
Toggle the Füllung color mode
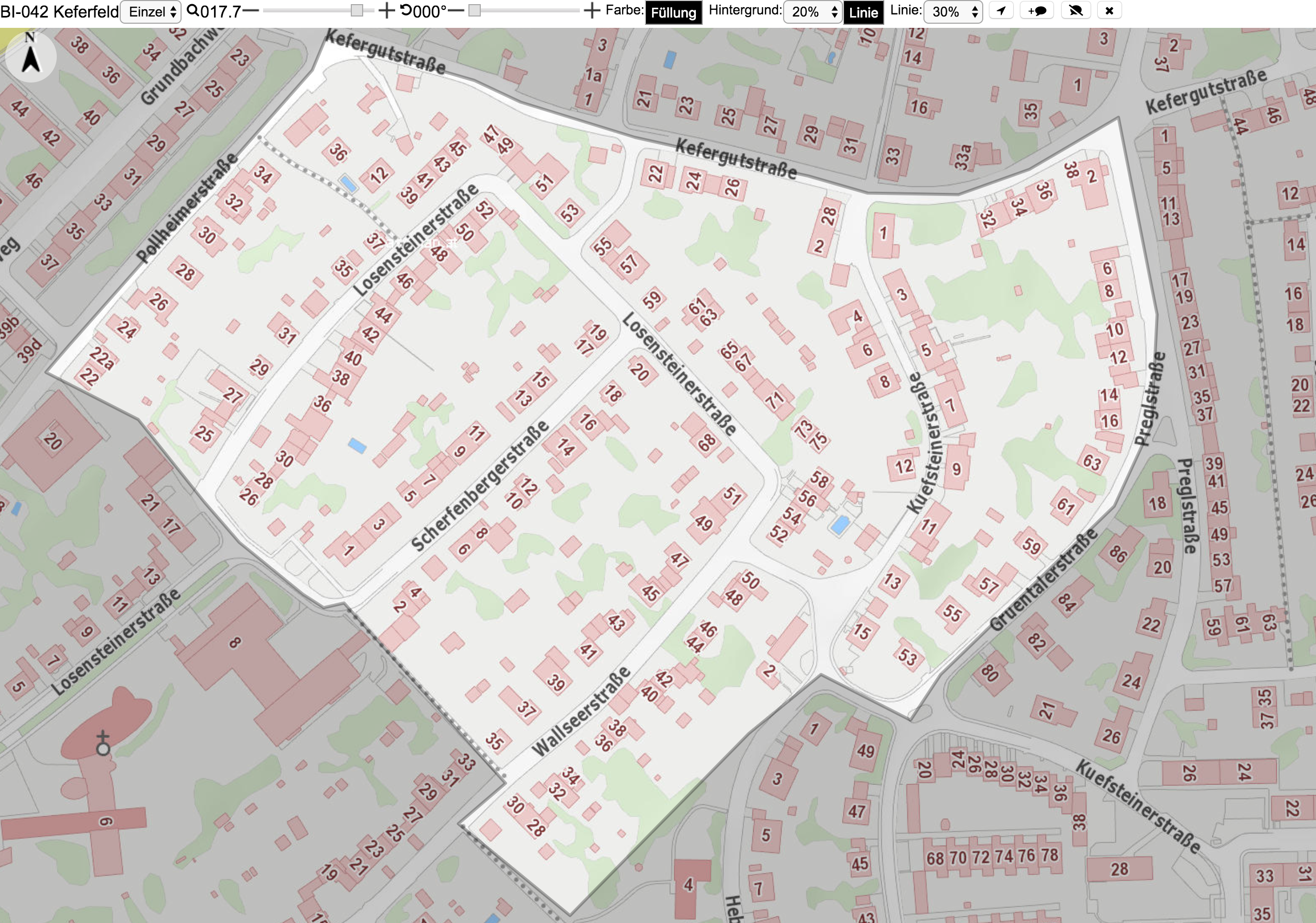click(673, 12)
